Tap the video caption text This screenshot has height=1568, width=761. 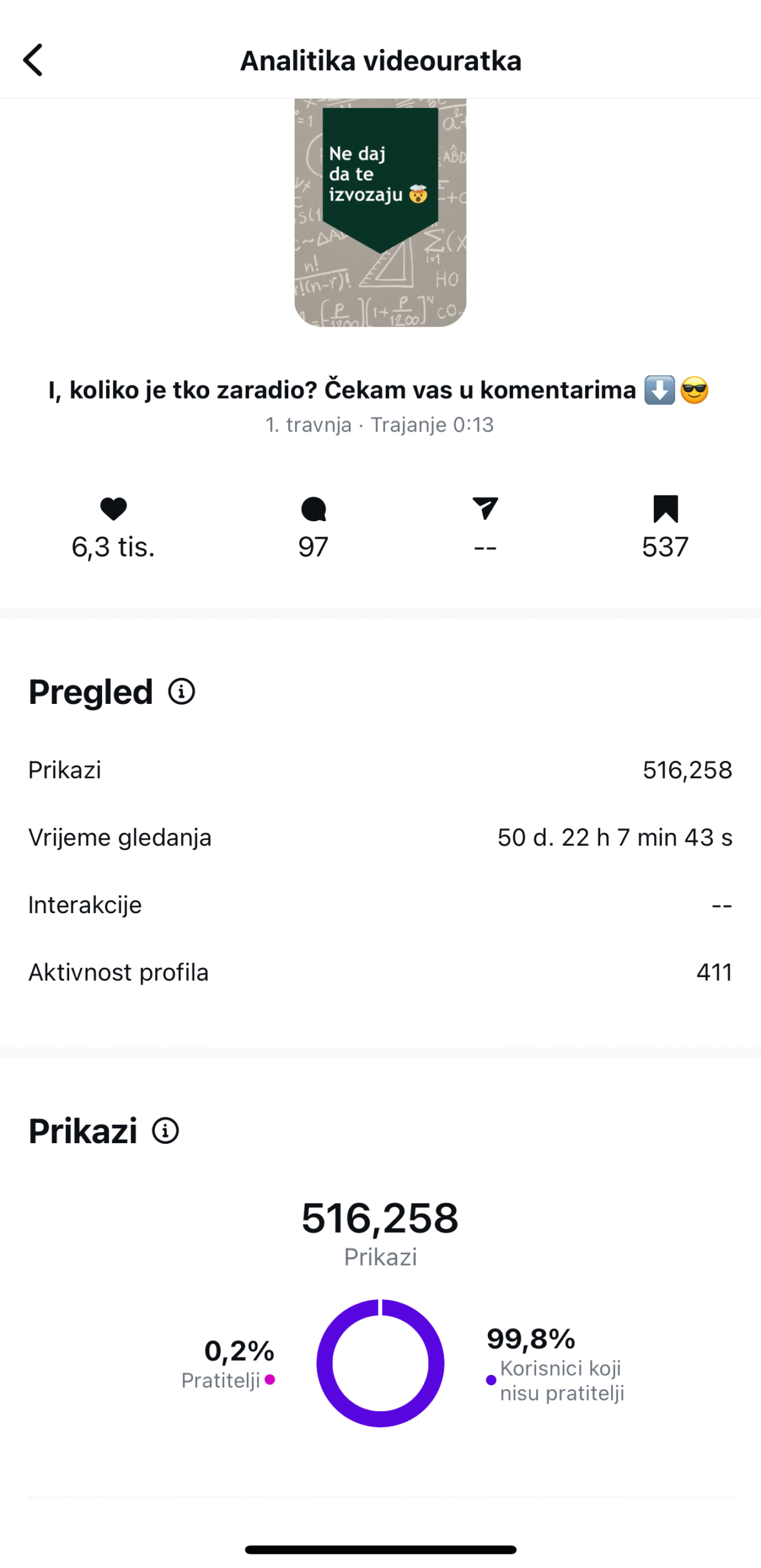pos(379,390)
